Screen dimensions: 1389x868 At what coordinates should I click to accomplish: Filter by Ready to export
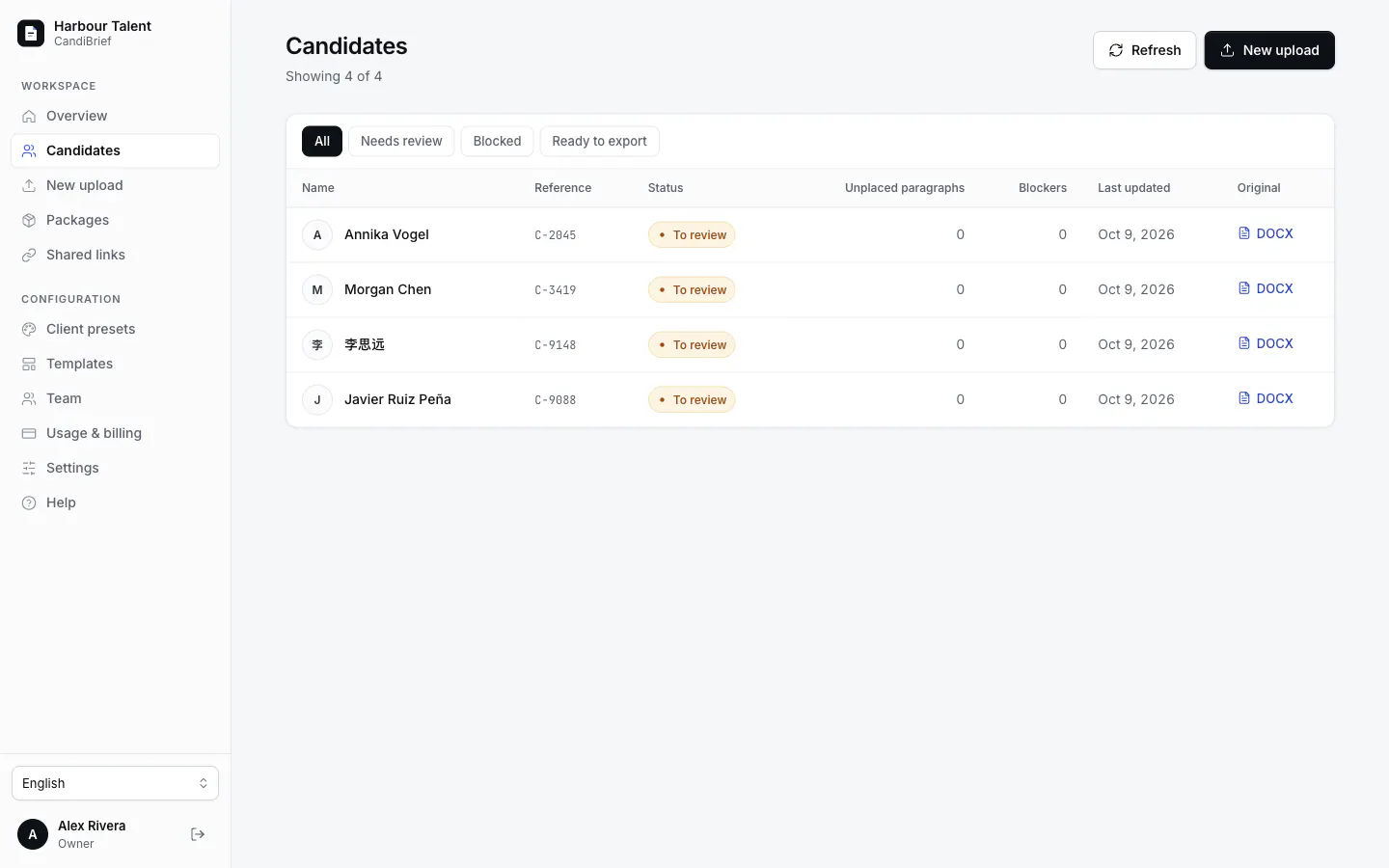click(x=599, y=141)
